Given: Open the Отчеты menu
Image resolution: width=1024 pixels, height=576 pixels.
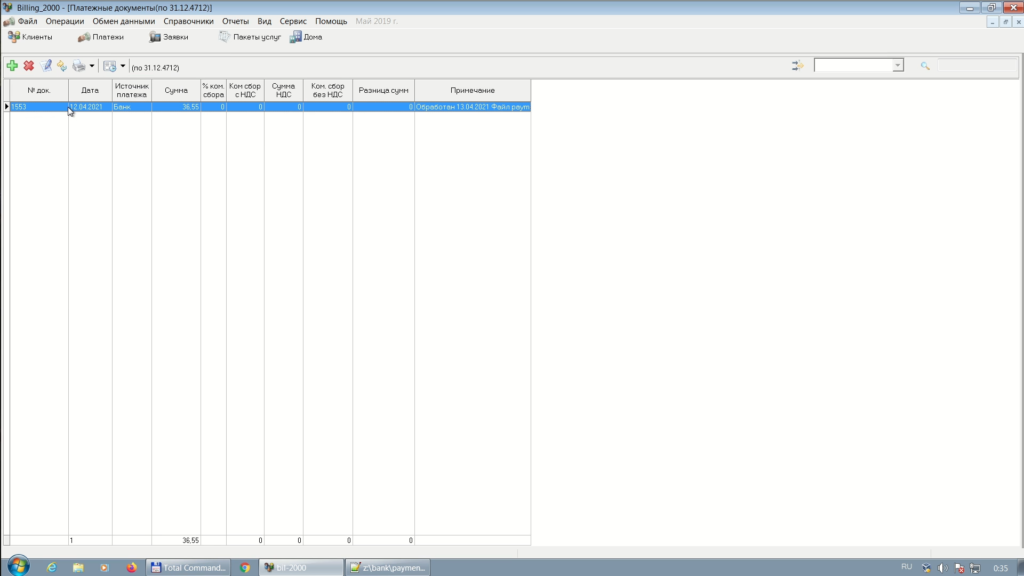Looking at the screenshot, I should pyautogui.click(x=235, y=21).
